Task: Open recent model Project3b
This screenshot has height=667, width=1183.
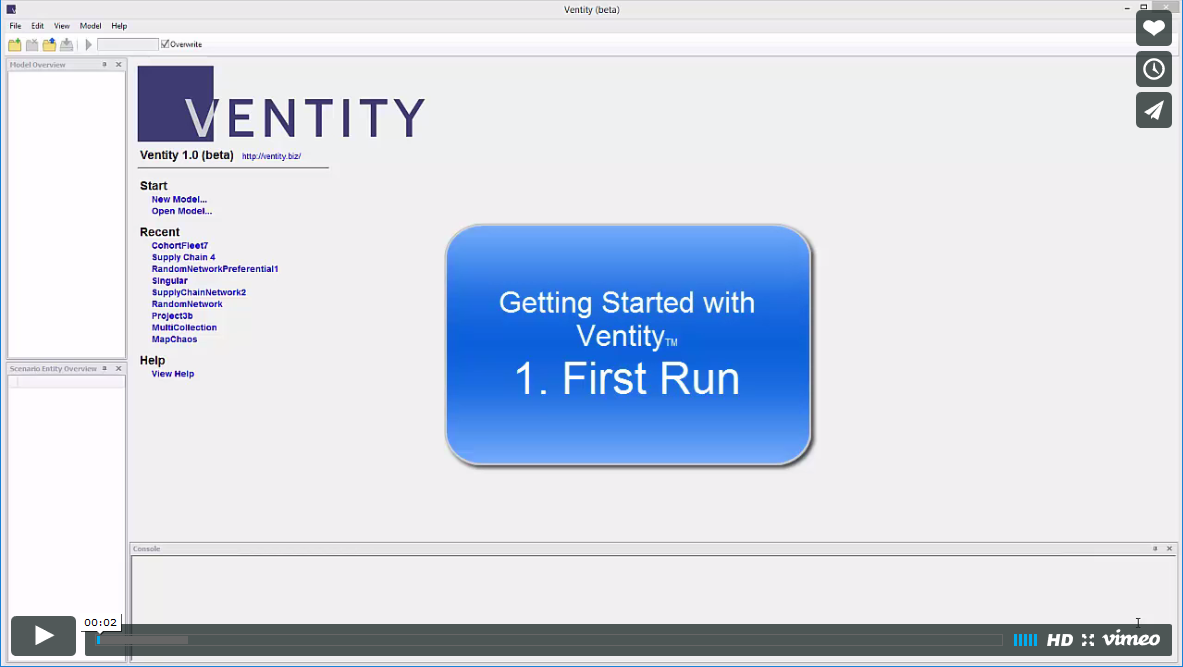Action: click(172, 316)
